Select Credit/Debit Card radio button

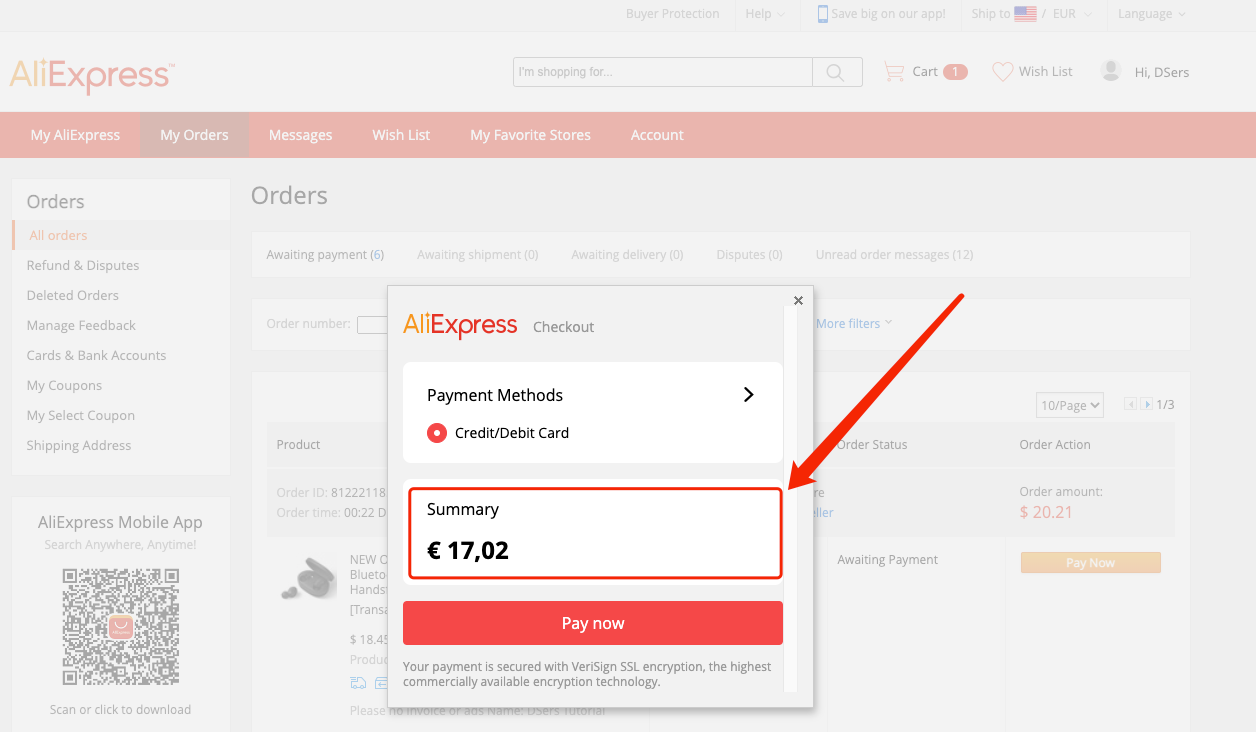click(x=437, y=433)
